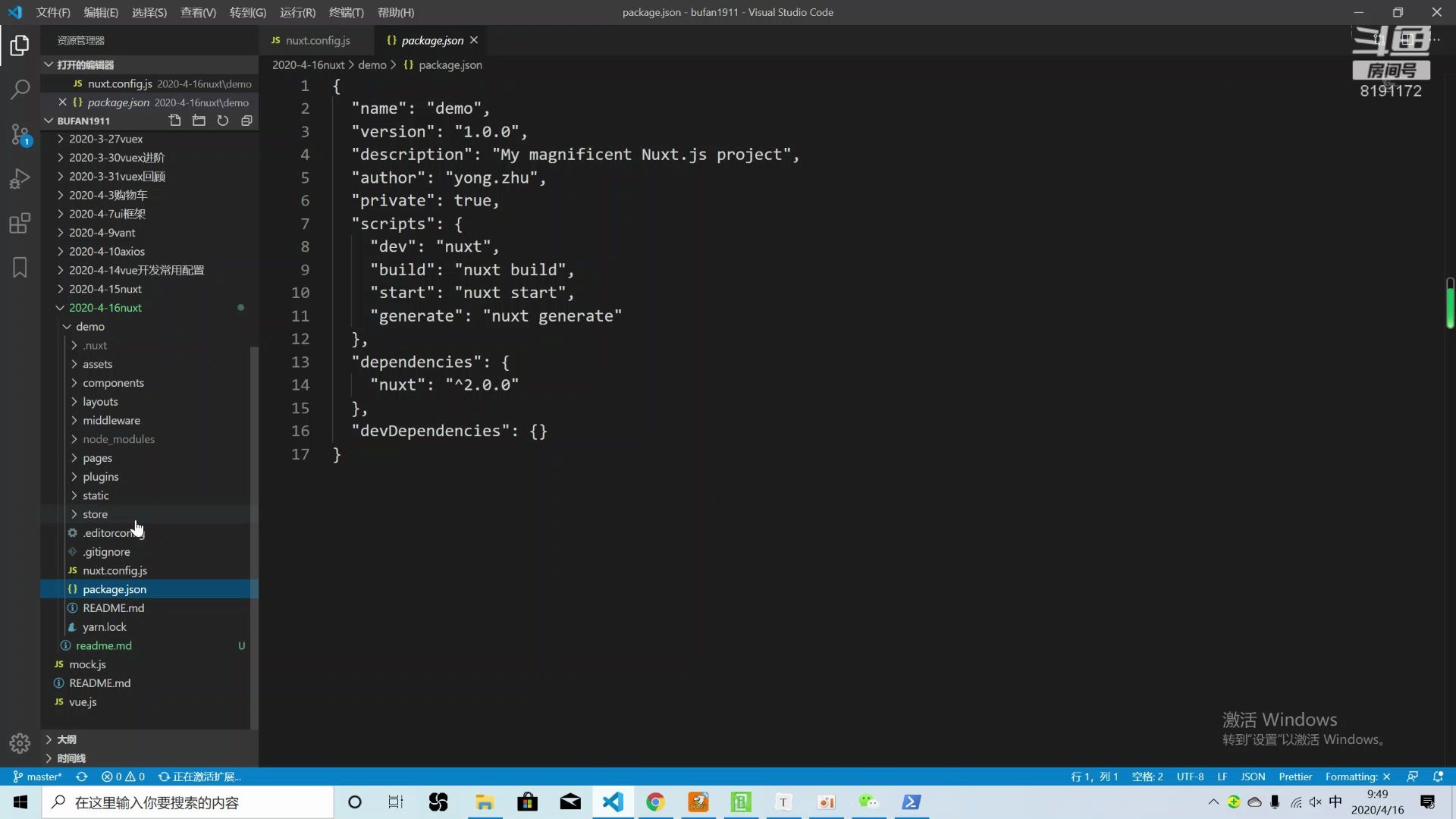Open nuxt.config.js in demo folder
The width and height of the screenshot is (1456, 819).
(x=149, y=571)
